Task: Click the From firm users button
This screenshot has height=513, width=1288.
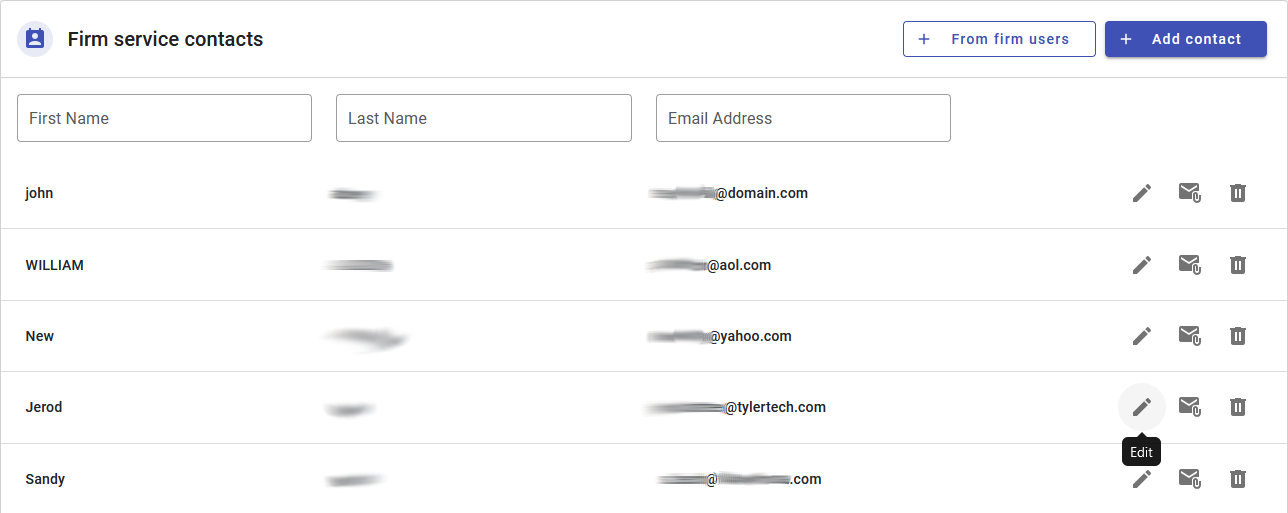Action: point(999,39)
